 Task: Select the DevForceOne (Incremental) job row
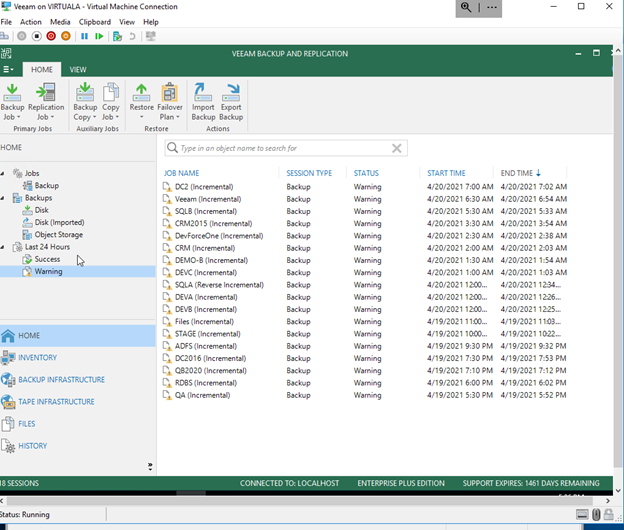365,236
